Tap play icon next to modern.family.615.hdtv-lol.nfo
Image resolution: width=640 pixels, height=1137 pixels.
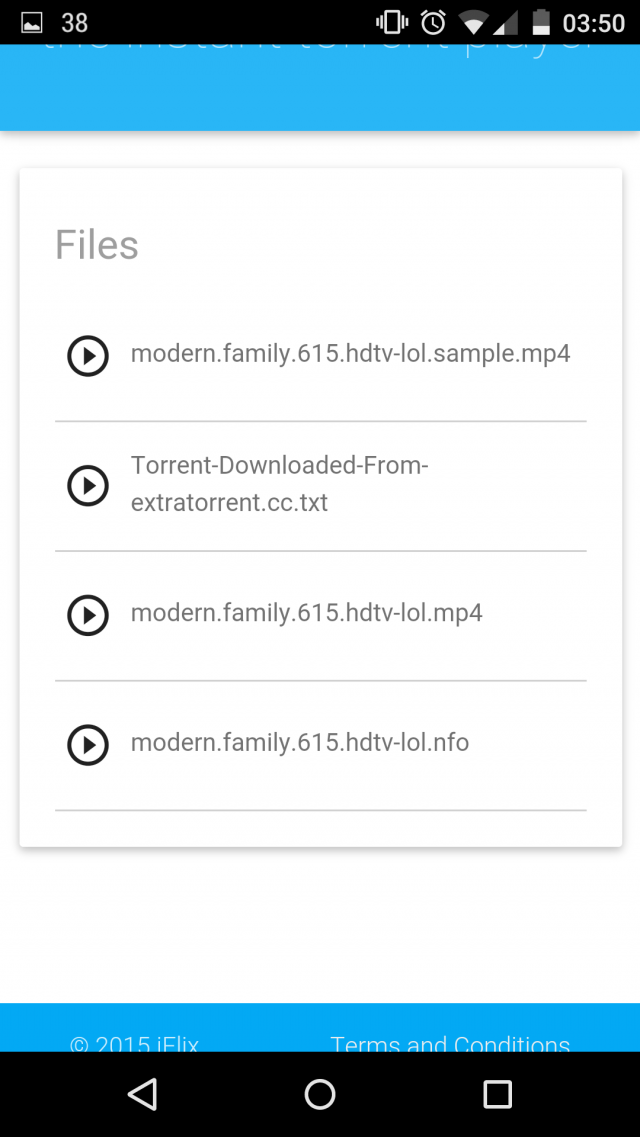click(88, 744)
